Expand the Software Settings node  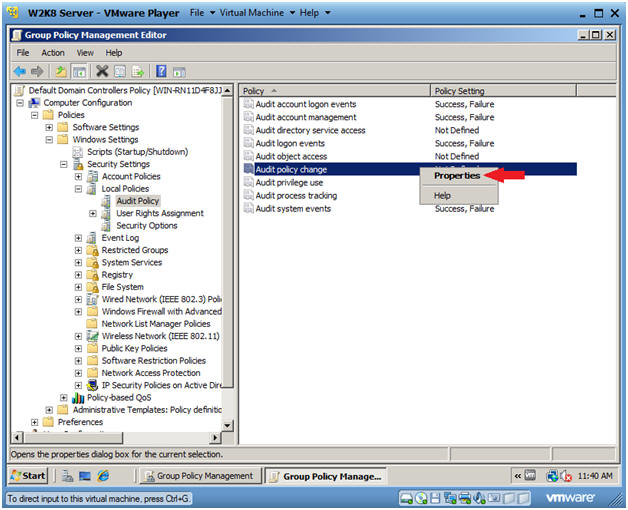(x=49, y=127)
